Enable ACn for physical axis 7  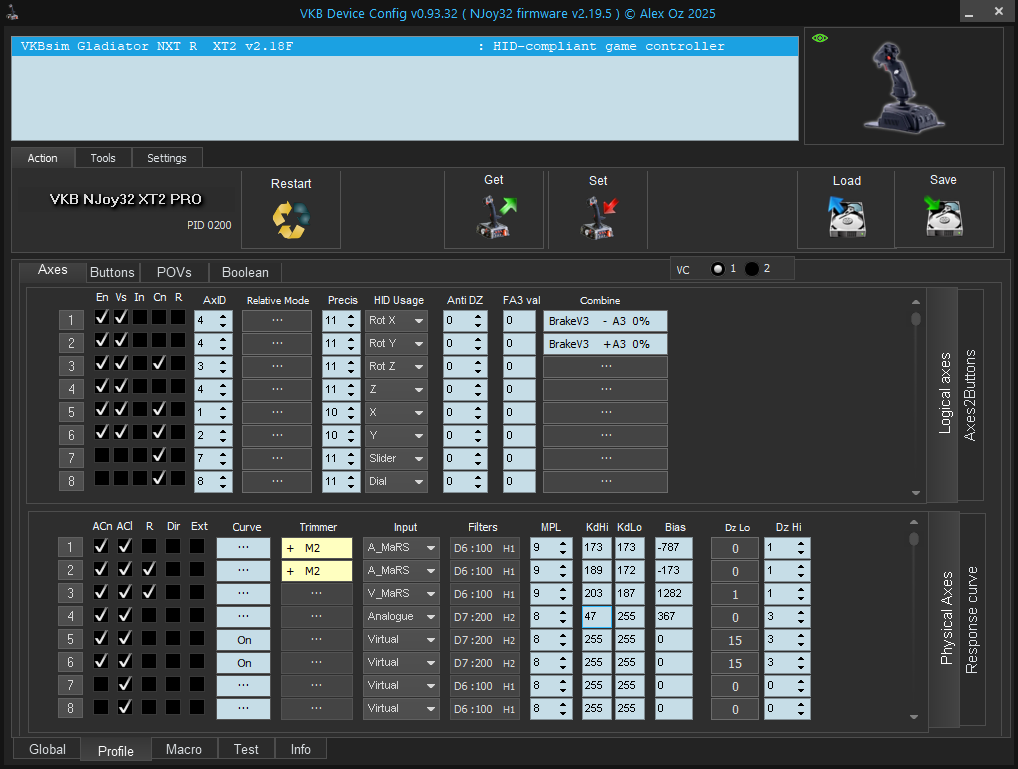pos(101,684)
